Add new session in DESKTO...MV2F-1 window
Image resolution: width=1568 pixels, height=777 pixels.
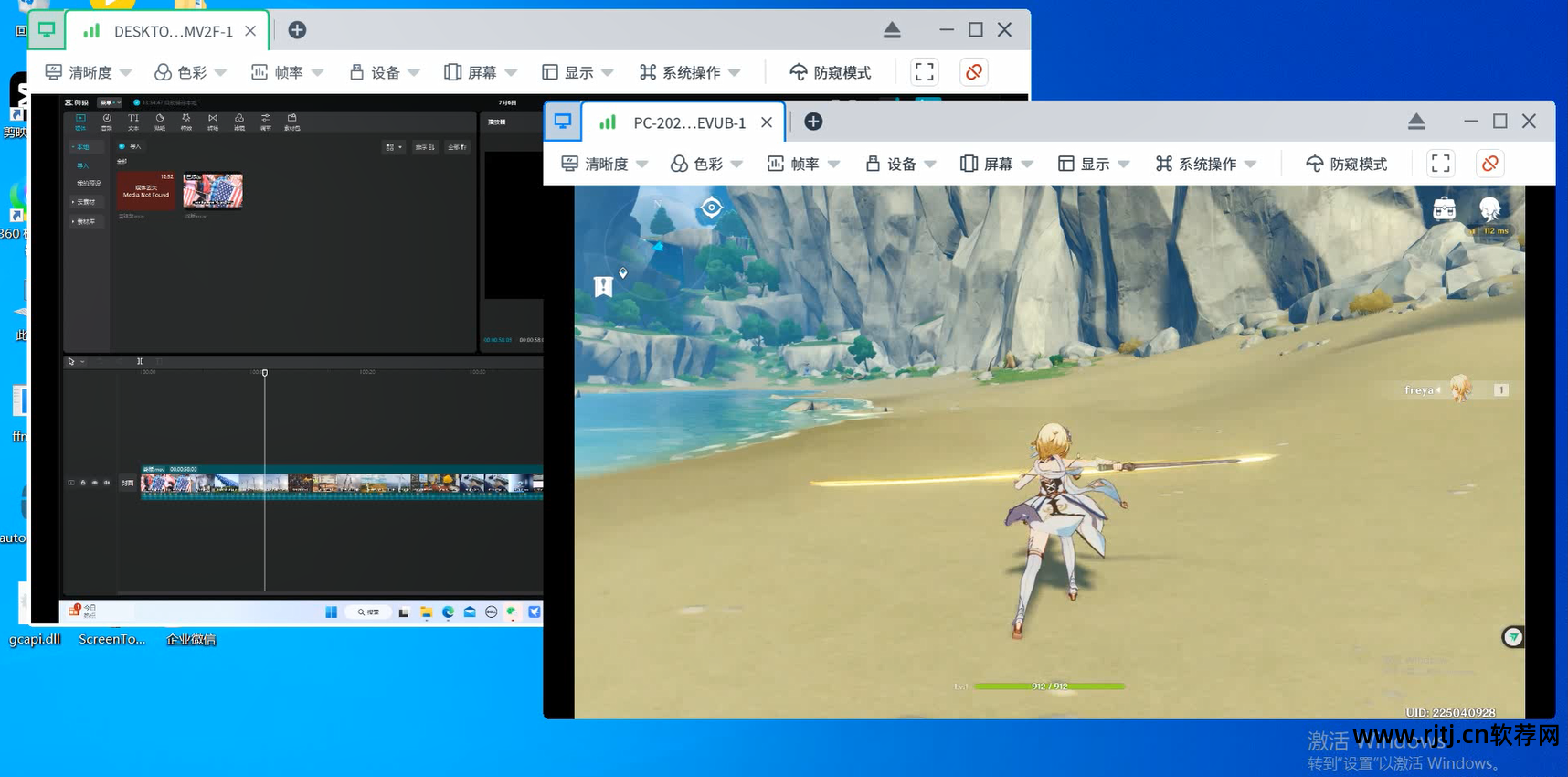pyautogui.click(x=297, y=30)
